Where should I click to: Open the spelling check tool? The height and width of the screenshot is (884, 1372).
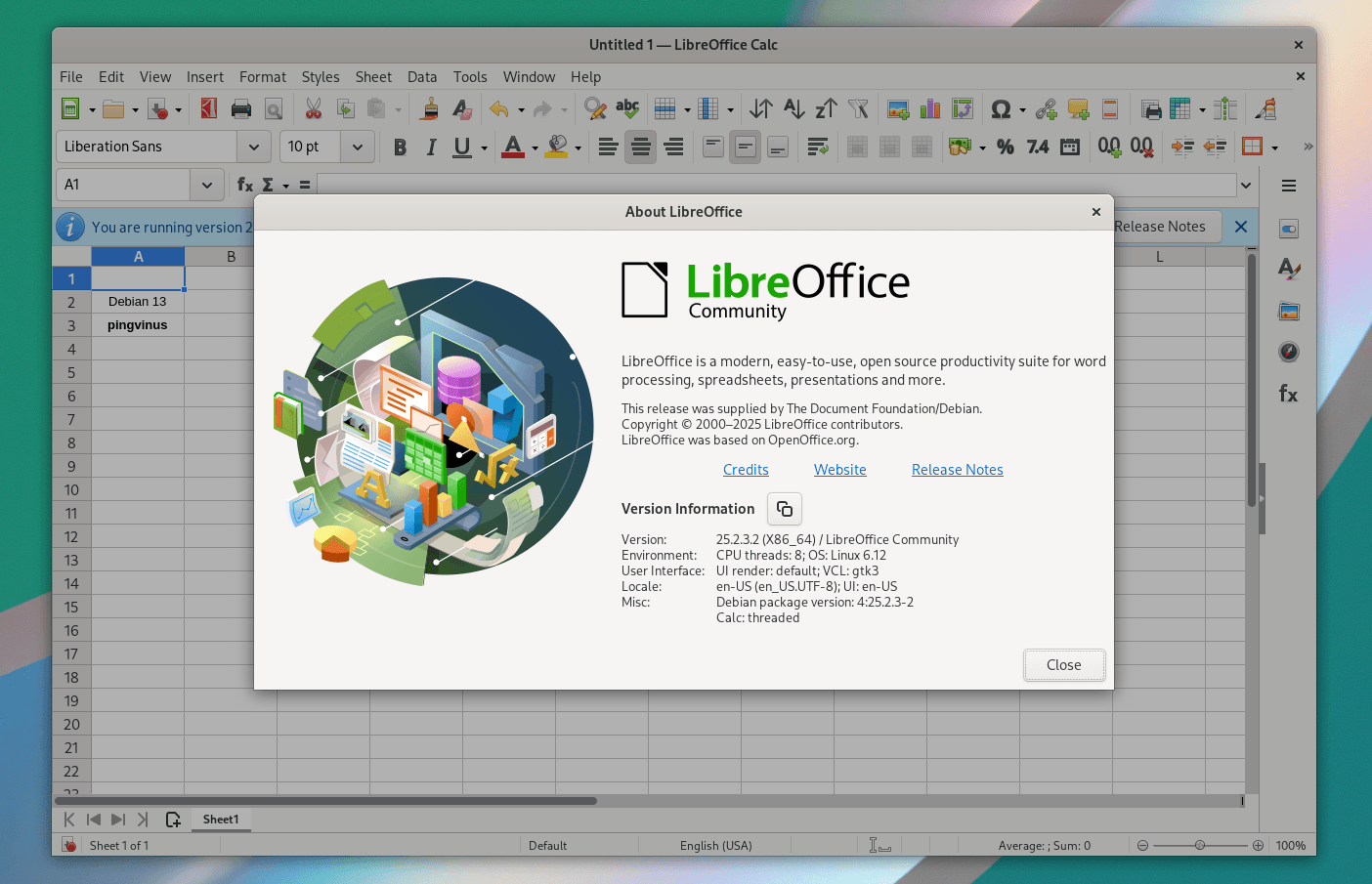pyautogui.click(x=627, y=109)
